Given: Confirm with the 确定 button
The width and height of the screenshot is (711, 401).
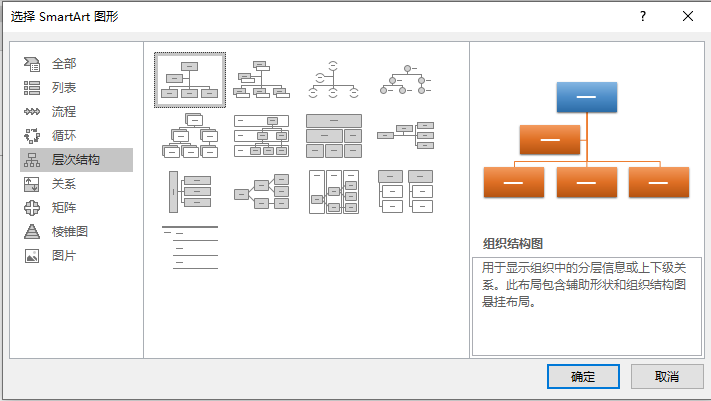Looking at the screenshot, I should click(583, 377).
